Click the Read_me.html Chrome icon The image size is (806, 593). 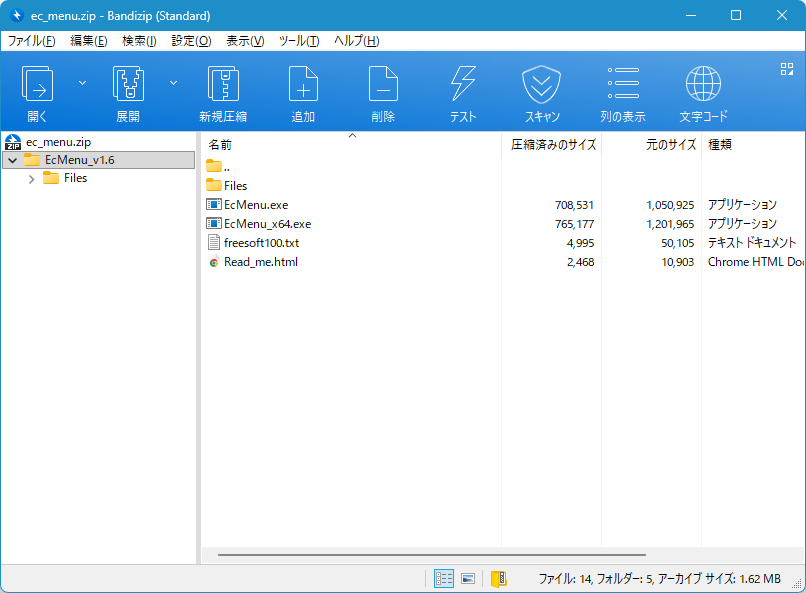[x=214, y=262]
